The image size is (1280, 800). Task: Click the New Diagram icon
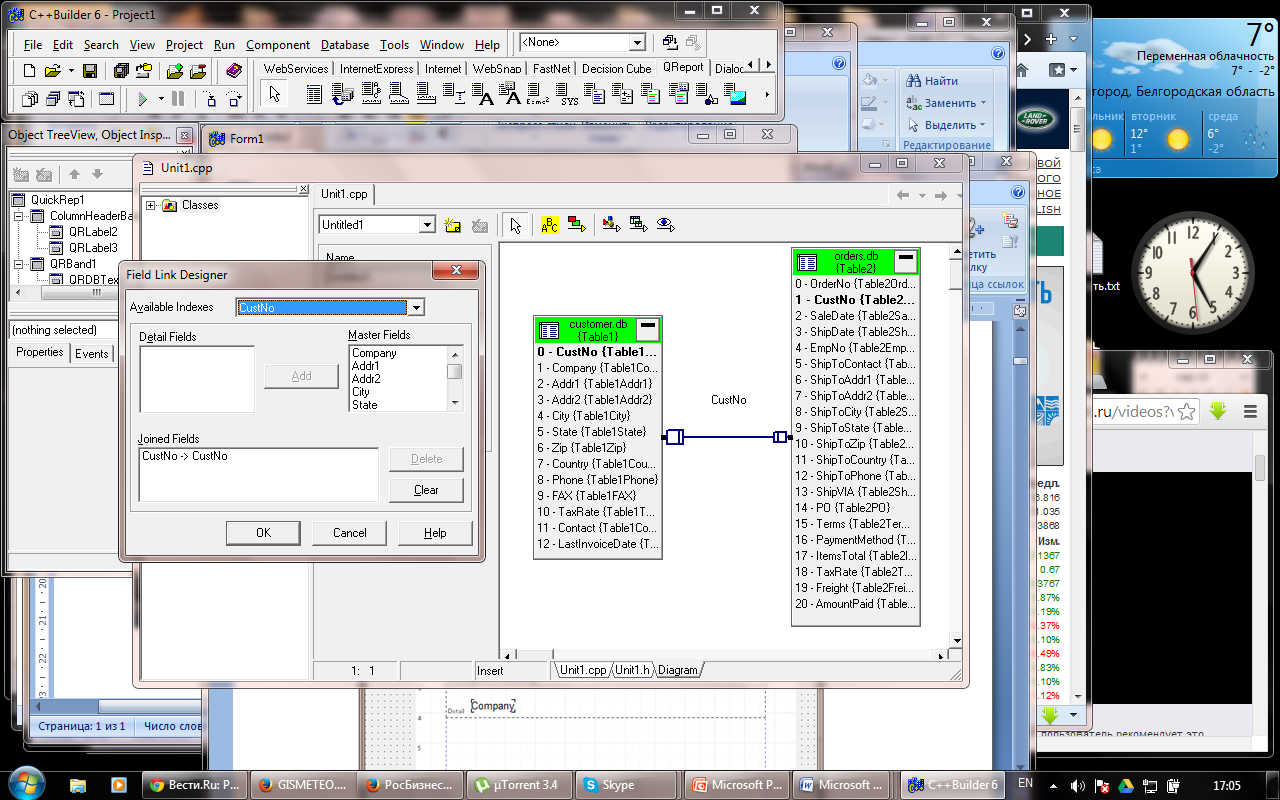coord(453,225)
